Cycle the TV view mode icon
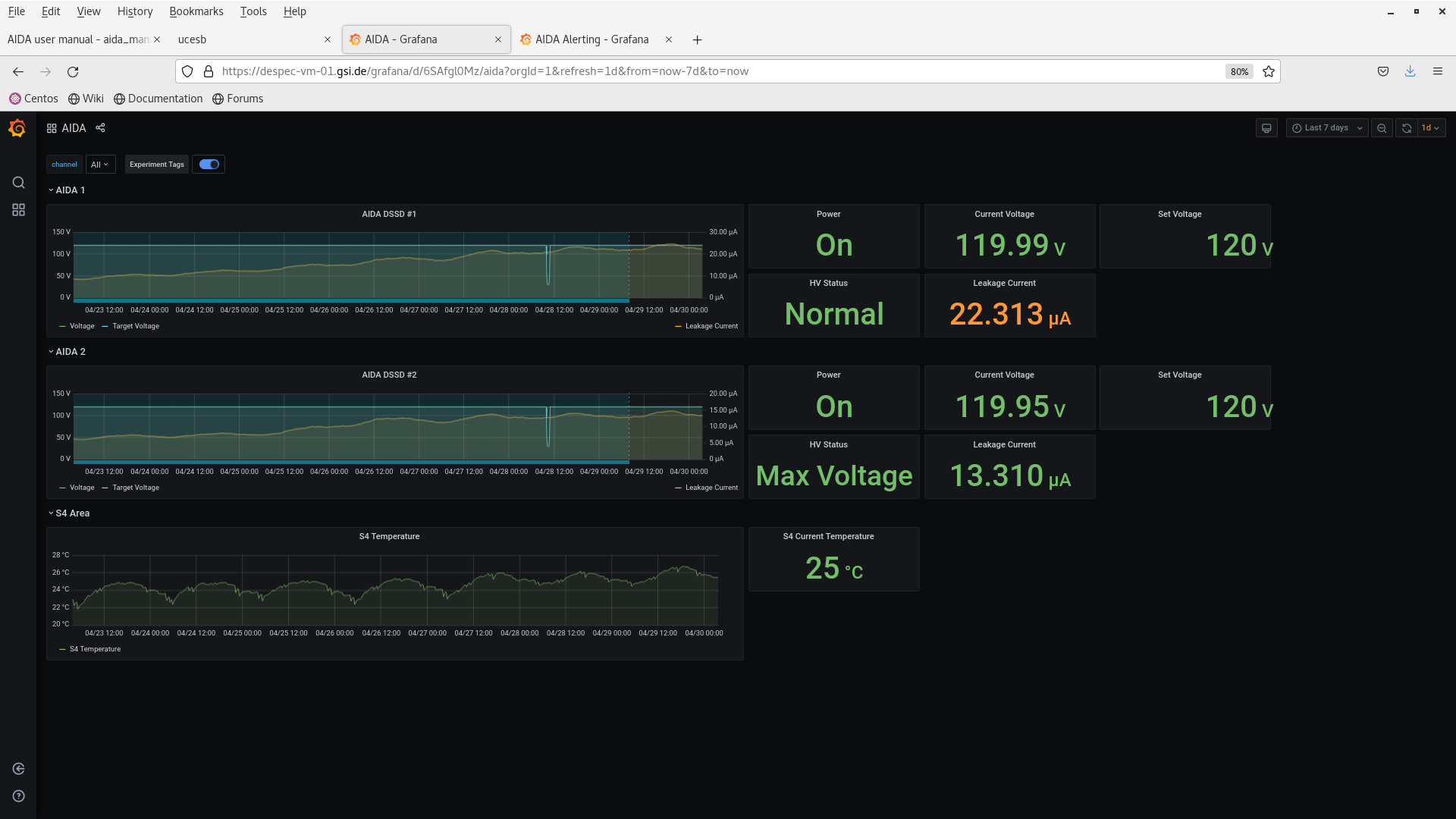Screen dimensions: 1456x819 pyautogui.click(x=1266, y=128)
